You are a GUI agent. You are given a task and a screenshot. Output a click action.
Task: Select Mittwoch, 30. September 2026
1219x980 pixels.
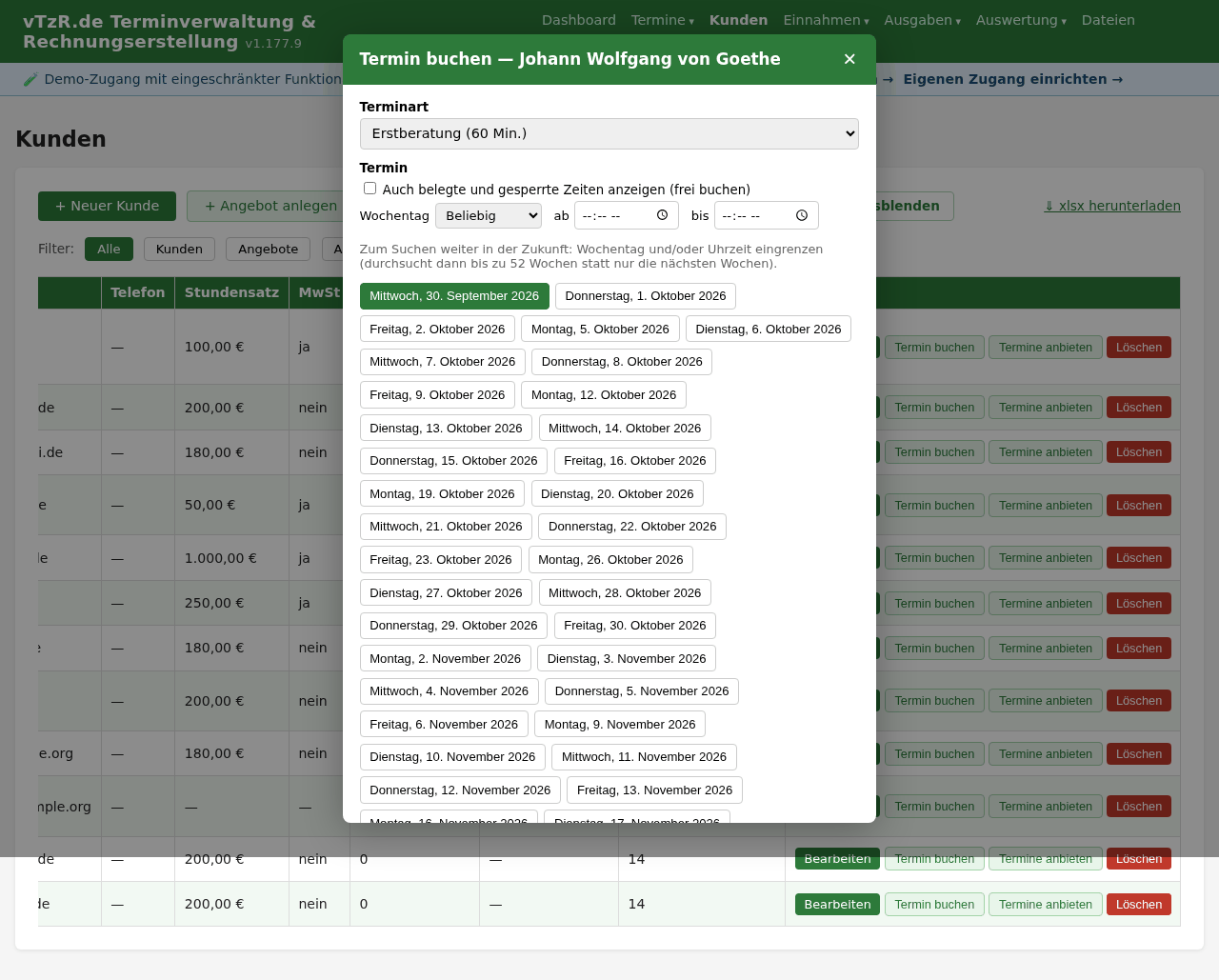(x=454, y=296)
